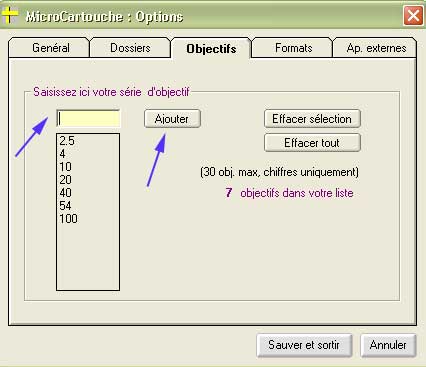The image size is (426, 367).
Task: Choose objective 10 from the list
Action: (x=88, y=167)
